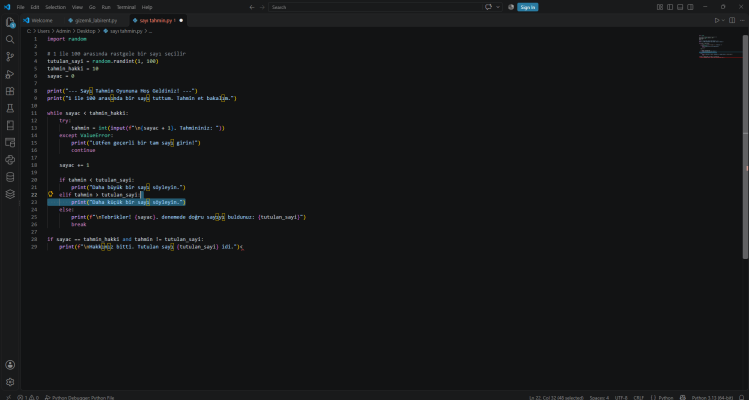
Task: Open the Go menu
Action: (92, 7)
